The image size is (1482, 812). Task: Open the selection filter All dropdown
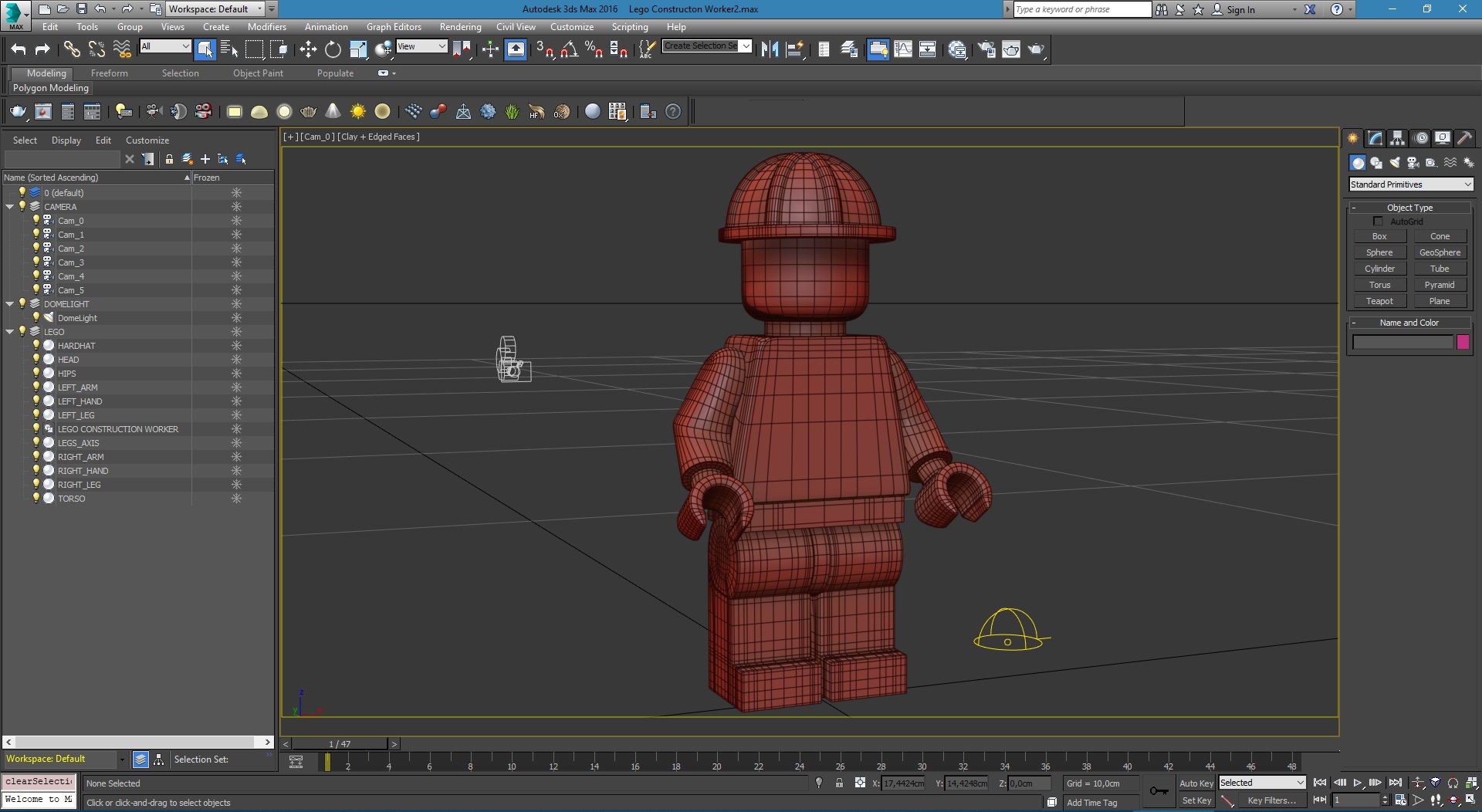coord(165,46)
